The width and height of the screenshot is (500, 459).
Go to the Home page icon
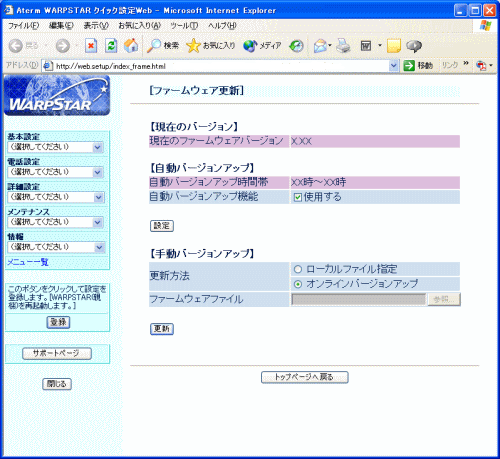tap(131, 46)
